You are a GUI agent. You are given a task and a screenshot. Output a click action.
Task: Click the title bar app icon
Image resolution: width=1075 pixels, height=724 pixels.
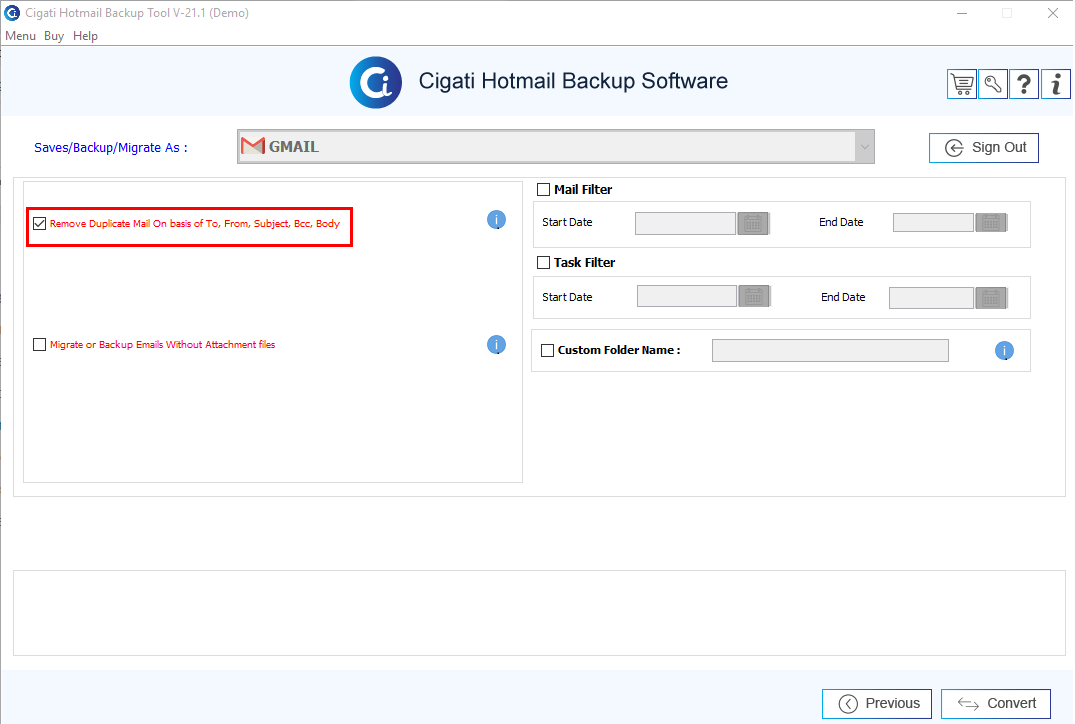click(12, 13)
